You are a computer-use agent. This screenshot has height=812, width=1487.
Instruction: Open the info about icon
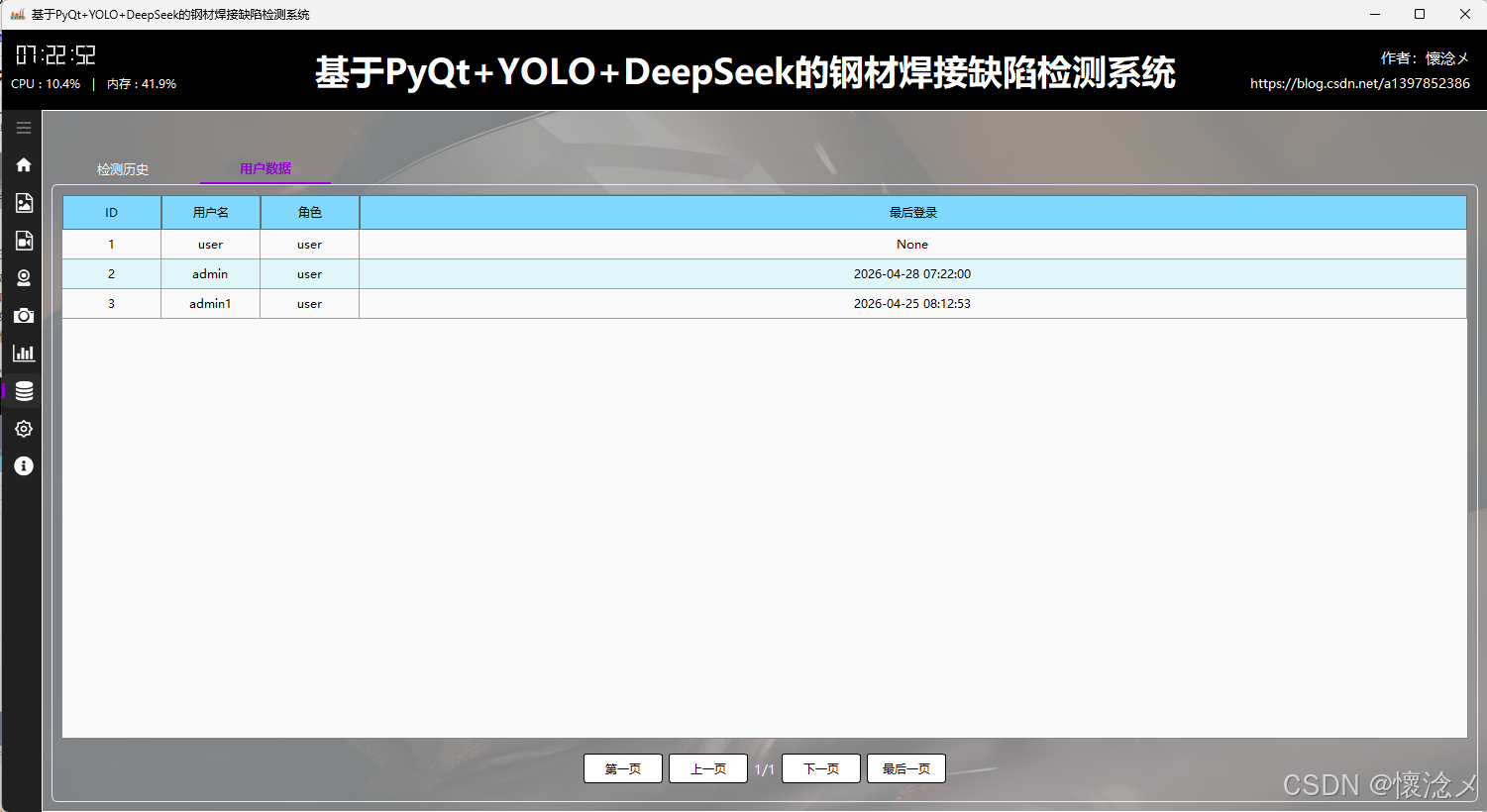24,466
